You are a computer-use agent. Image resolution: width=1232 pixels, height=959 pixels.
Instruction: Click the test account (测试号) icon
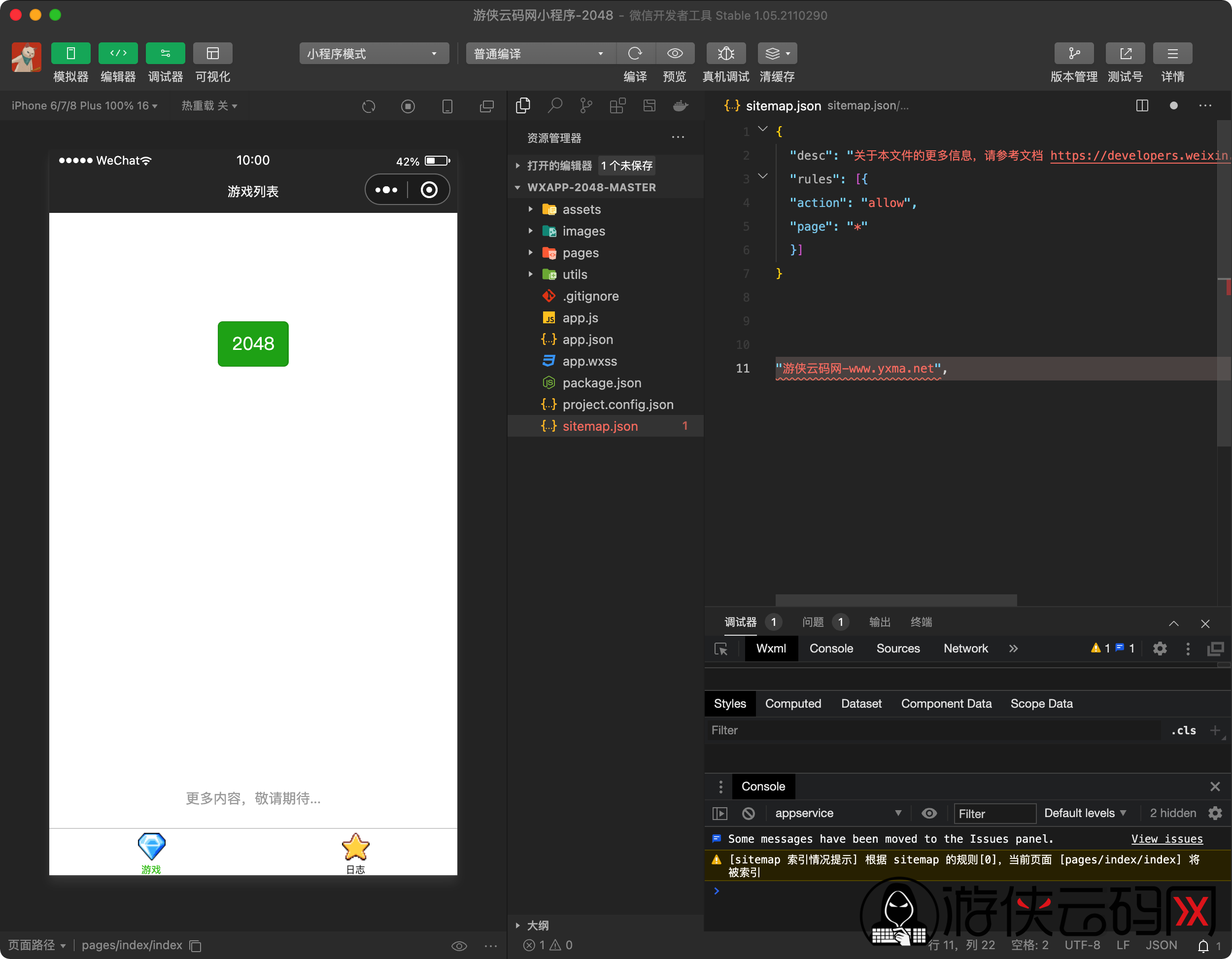click(x=1126, y=54)
